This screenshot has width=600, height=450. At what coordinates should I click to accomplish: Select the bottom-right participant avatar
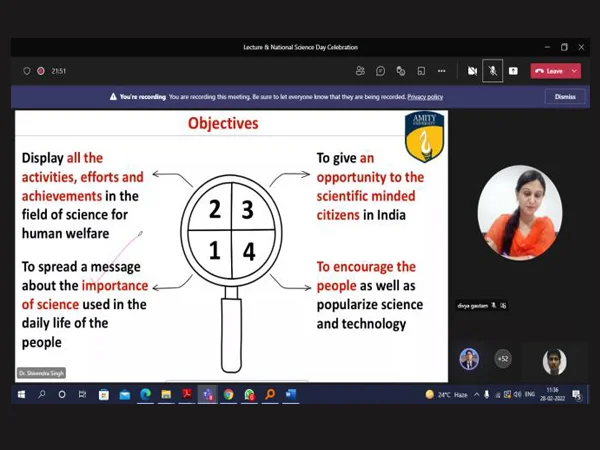[554, 362]
